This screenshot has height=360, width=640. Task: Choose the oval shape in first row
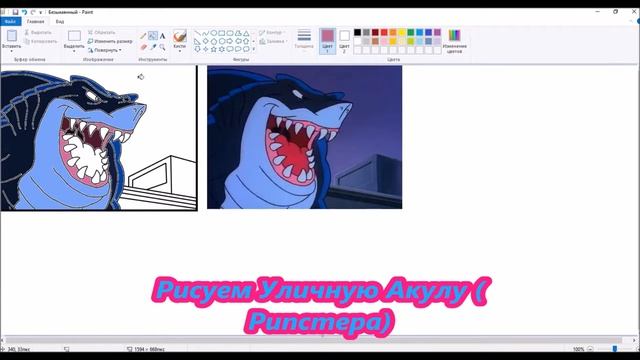pyautogui.click(x=213, y=33)
